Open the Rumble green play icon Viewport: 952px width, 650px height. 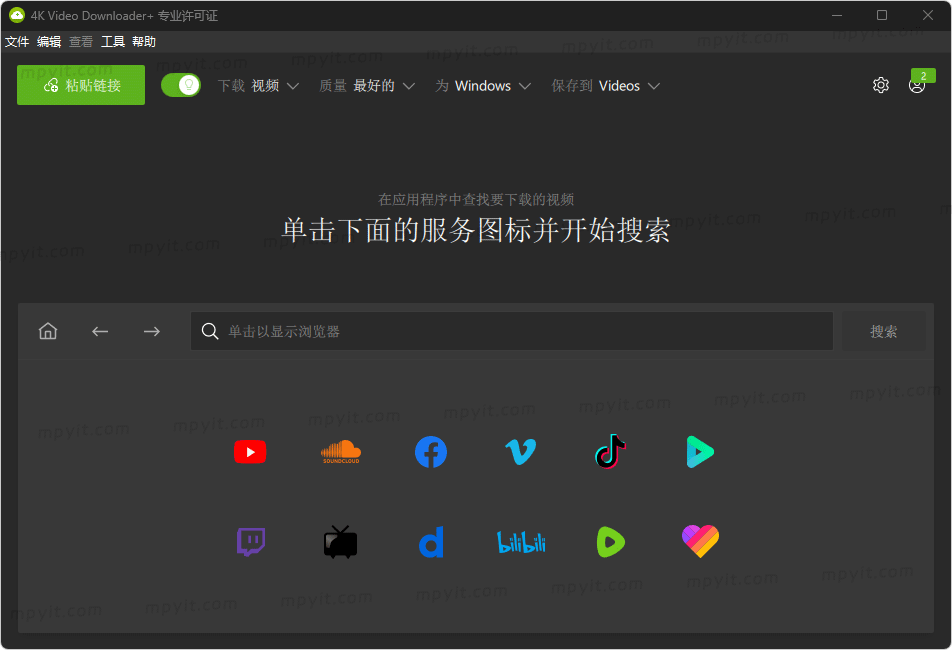coord(611,541)
